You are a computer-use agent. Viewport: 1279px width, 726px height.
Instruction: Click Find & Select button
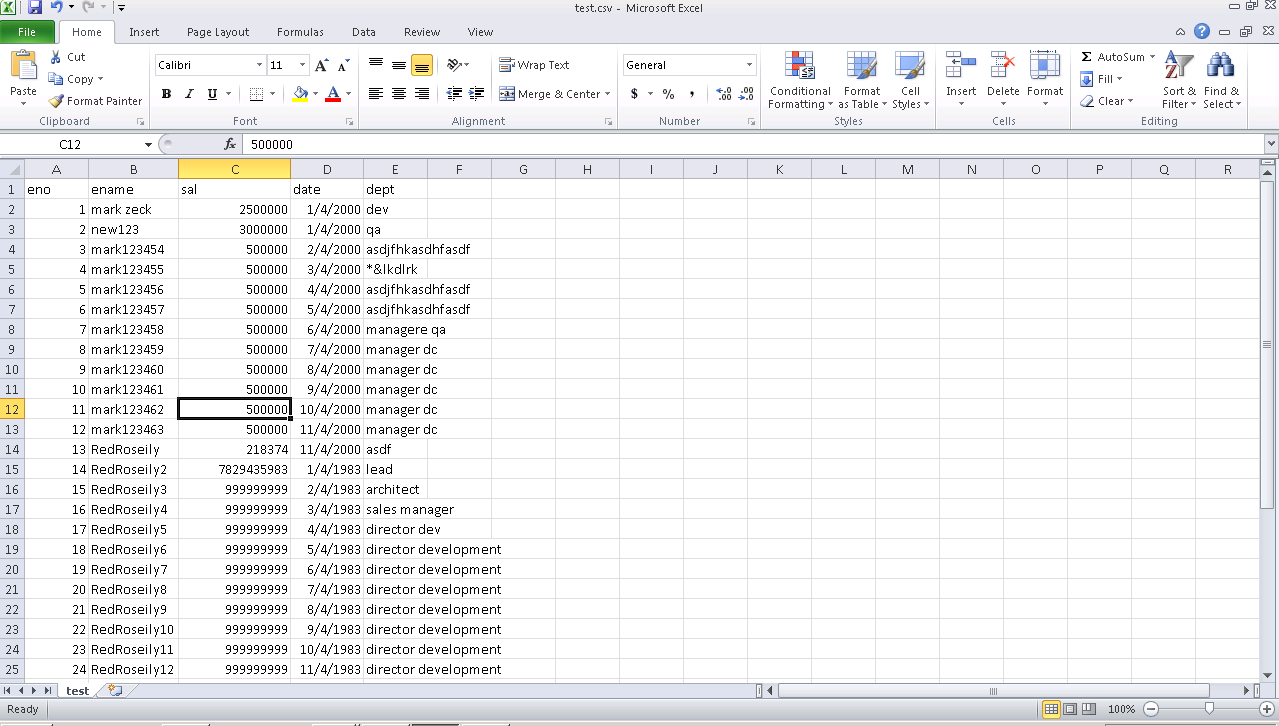(1222, 80)
